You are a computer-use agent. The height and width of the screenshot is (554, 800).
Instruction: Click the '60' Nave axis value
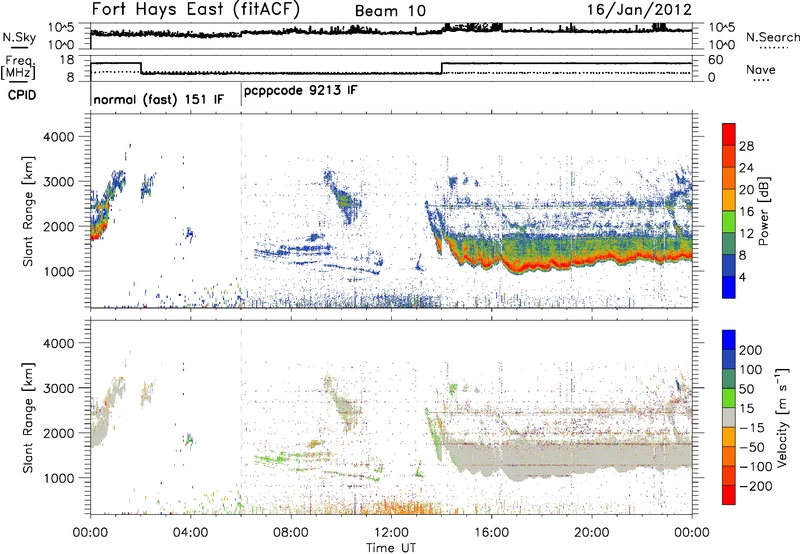tap(715, 60)
